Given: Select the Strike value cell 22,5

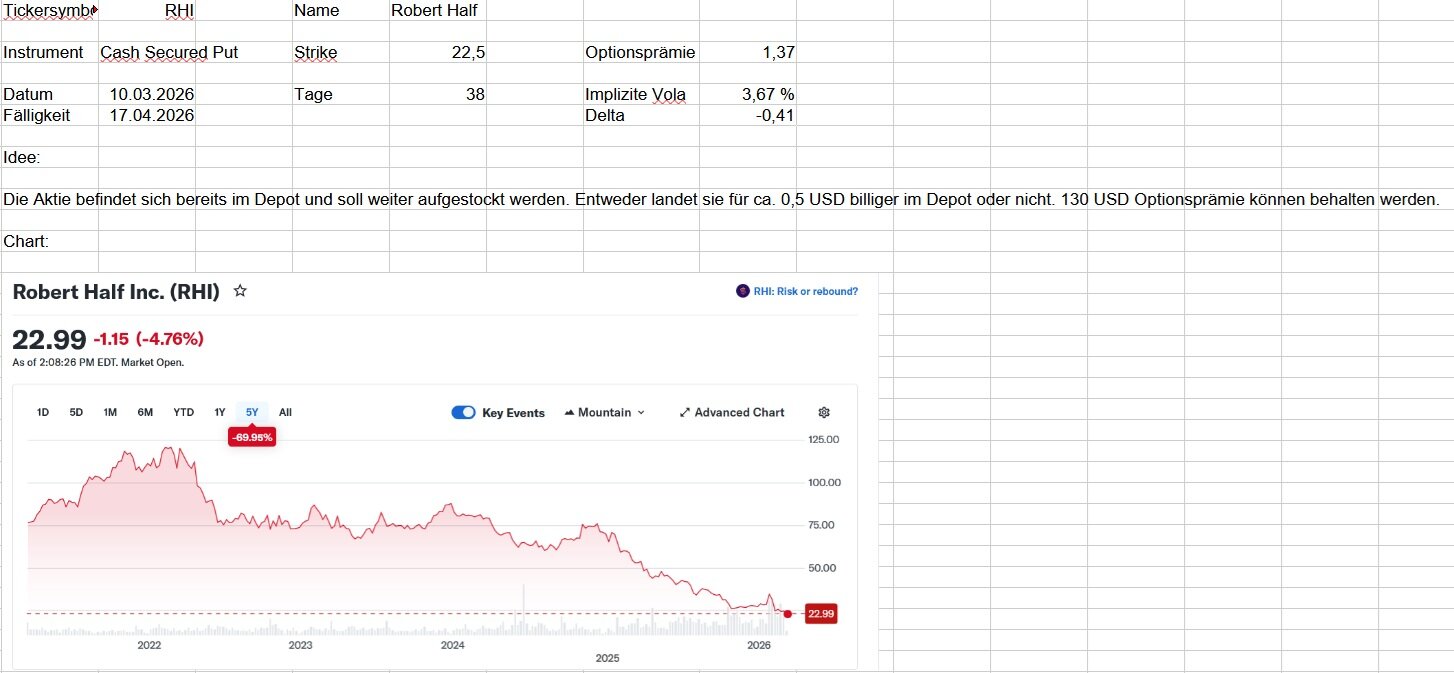Looking at the screenshot, I should tap(438, 52).
